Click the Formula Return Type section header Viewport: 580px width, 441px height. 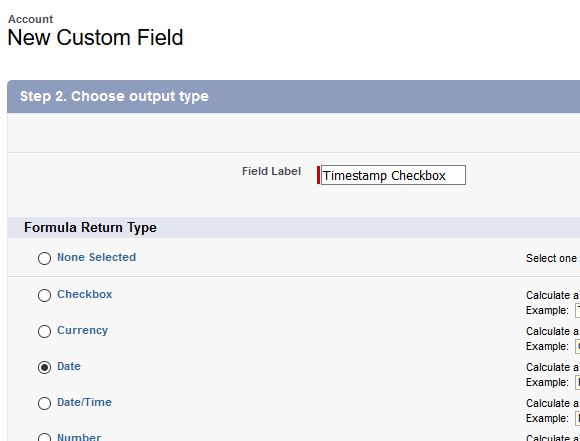[90, 227]
